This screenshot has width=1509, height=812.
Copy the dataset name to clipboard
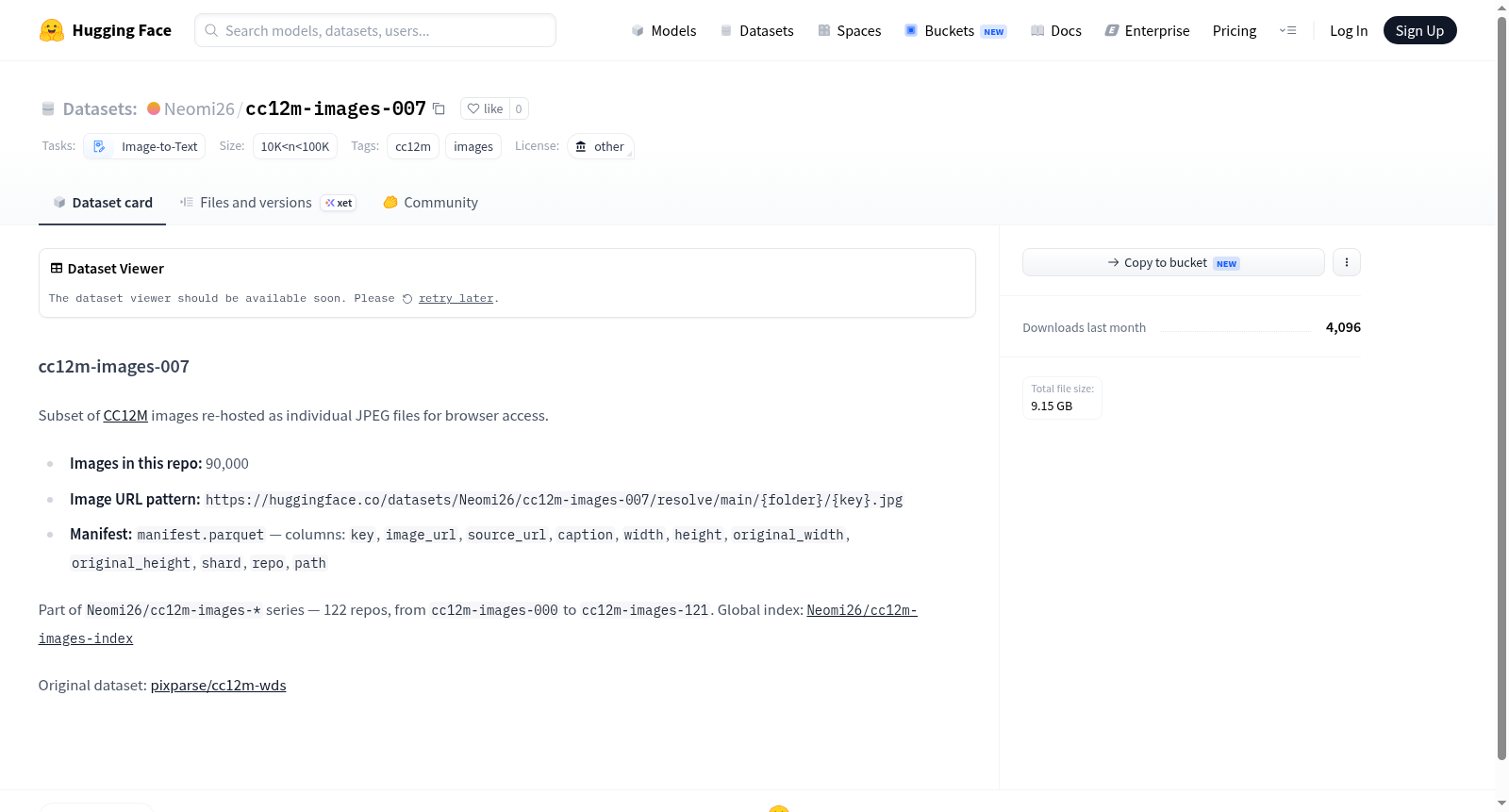[439, 108]
